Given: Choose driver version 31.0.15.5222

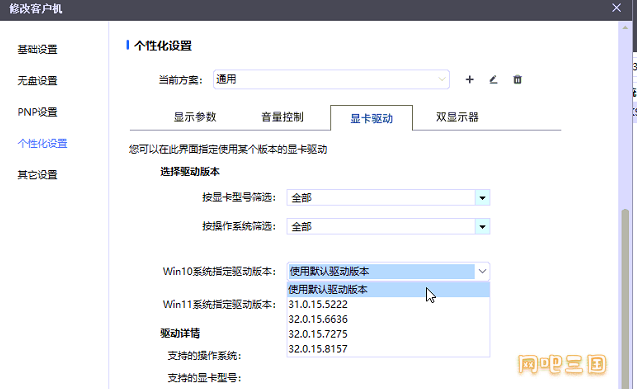Looking at the screenshot, I should 388,304.
